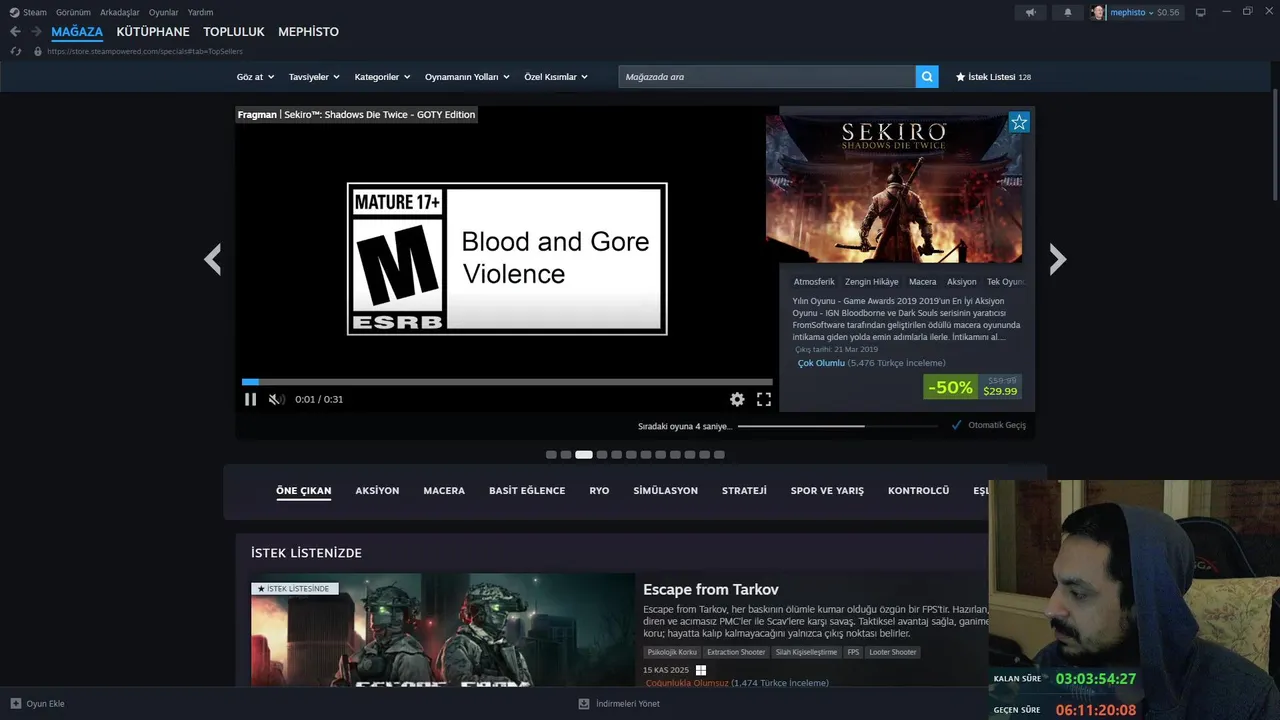Open the Görünüm menu
The height and width of the screenshot is (720, 1280).
pos(73,12)
